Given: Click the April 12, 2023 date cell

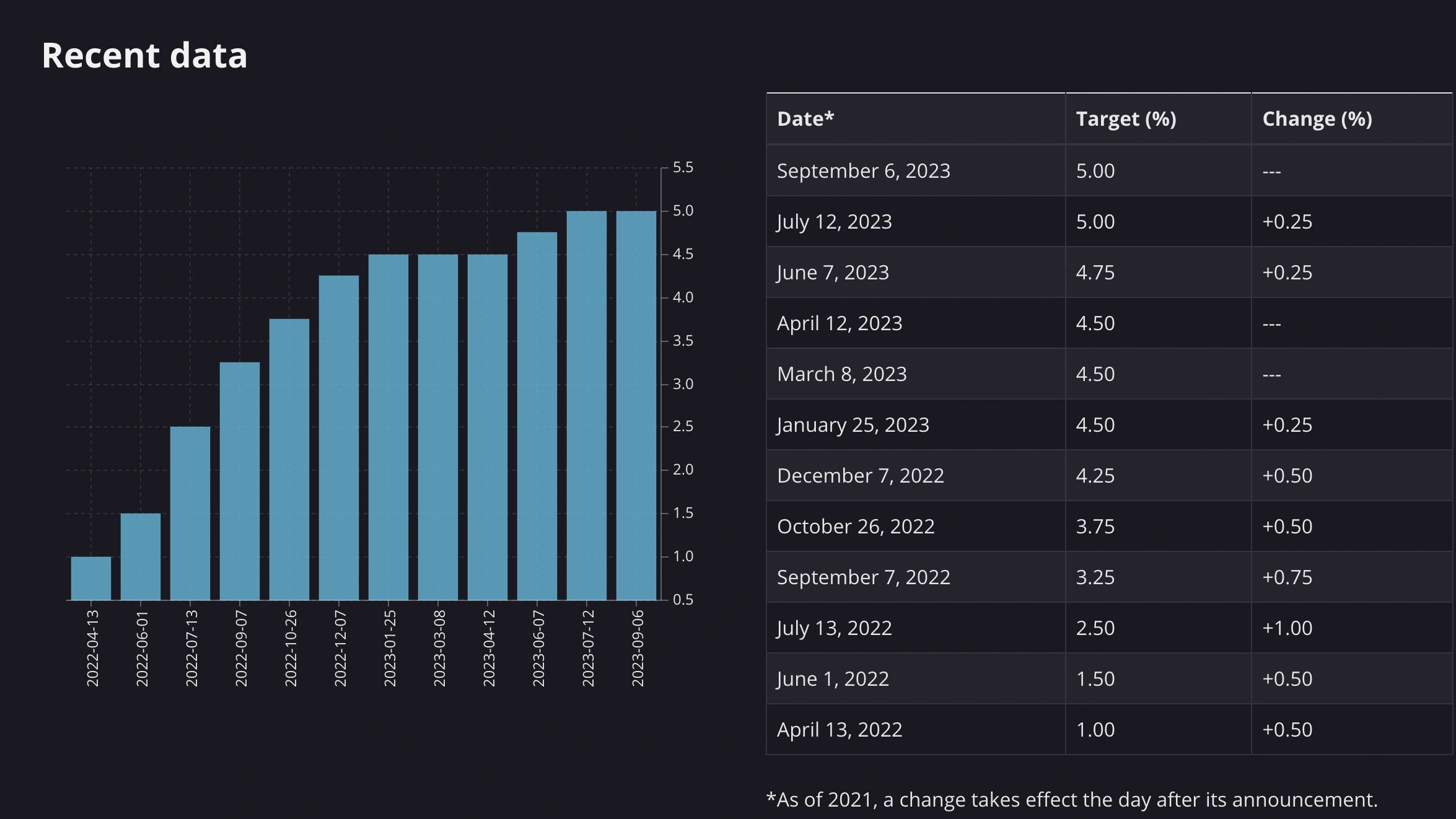Looking at the screenshot, I should [916, 323].
